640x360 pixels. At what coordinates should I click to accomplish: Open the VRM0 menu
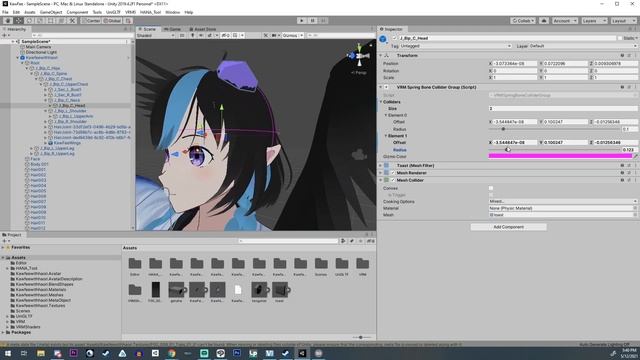(x=131, y=12)
